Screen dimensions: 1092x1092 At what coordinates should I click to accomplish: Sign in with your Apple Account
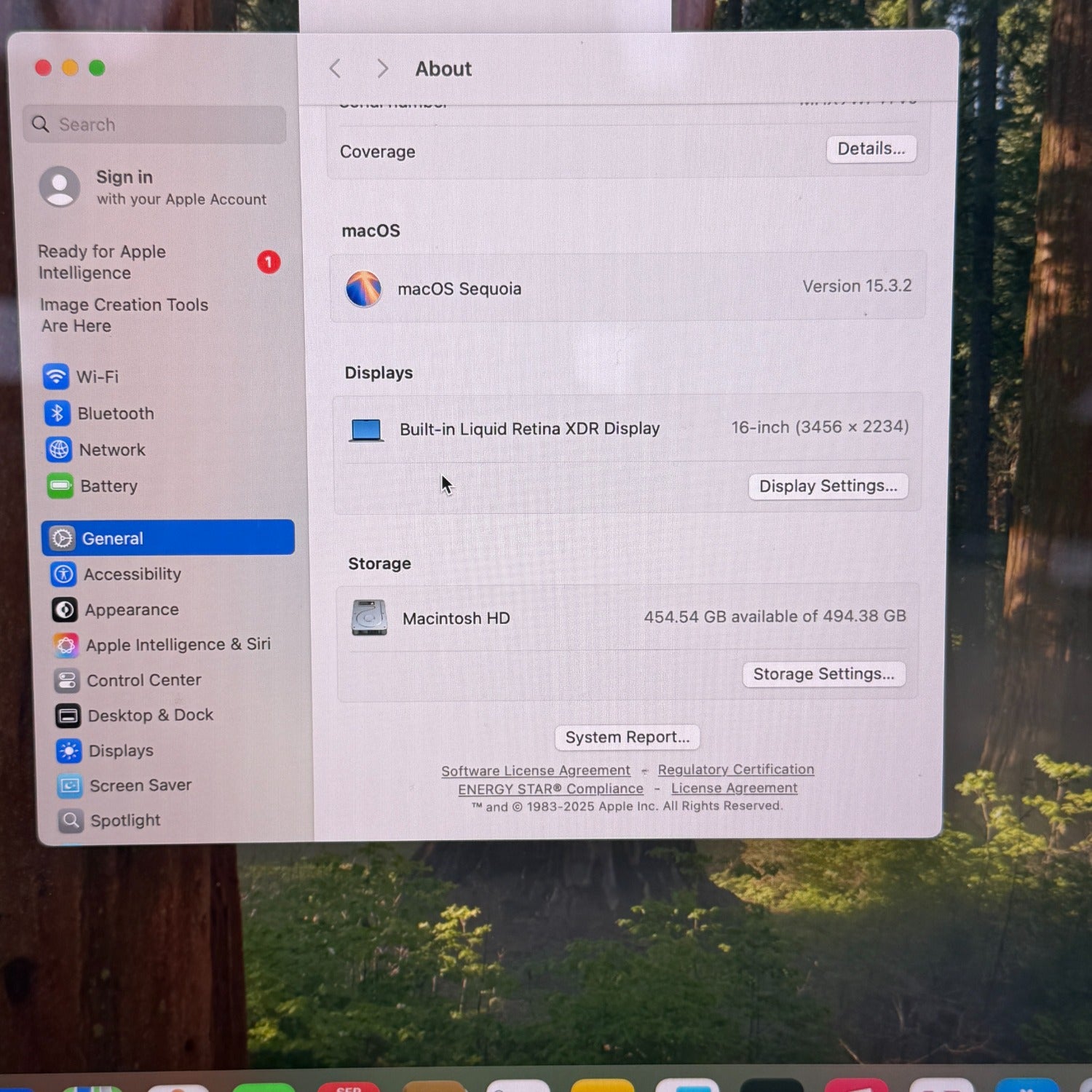tap(153, 187)
